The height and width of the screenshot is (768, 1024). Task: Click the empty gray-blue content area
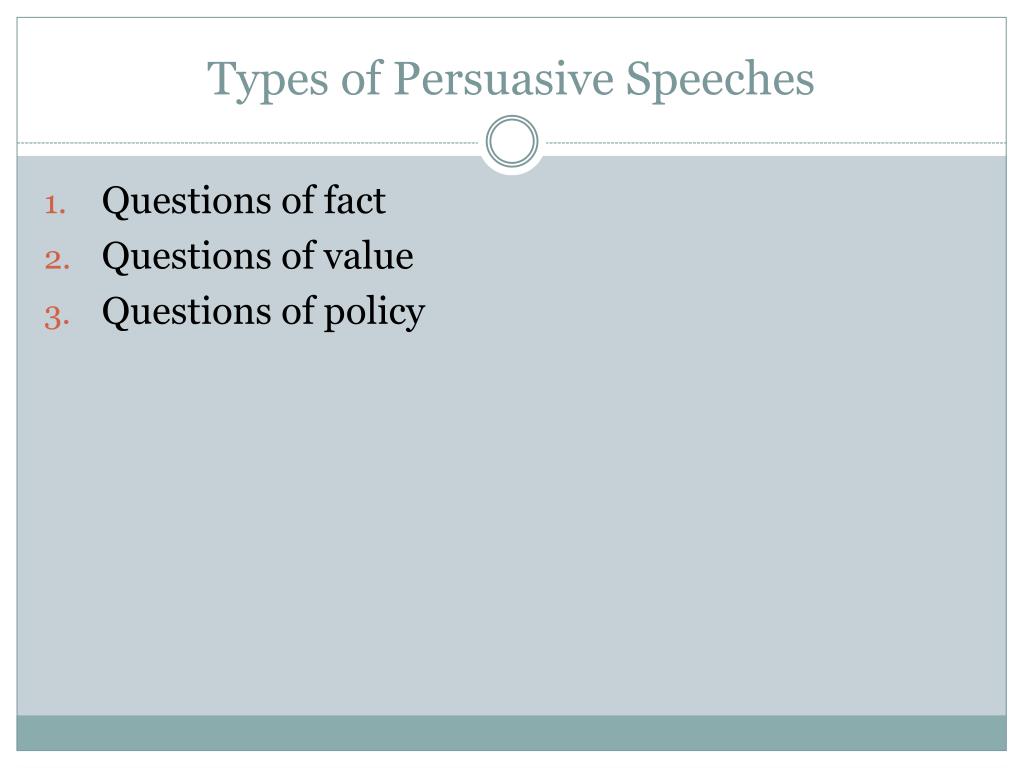[511, 522]
